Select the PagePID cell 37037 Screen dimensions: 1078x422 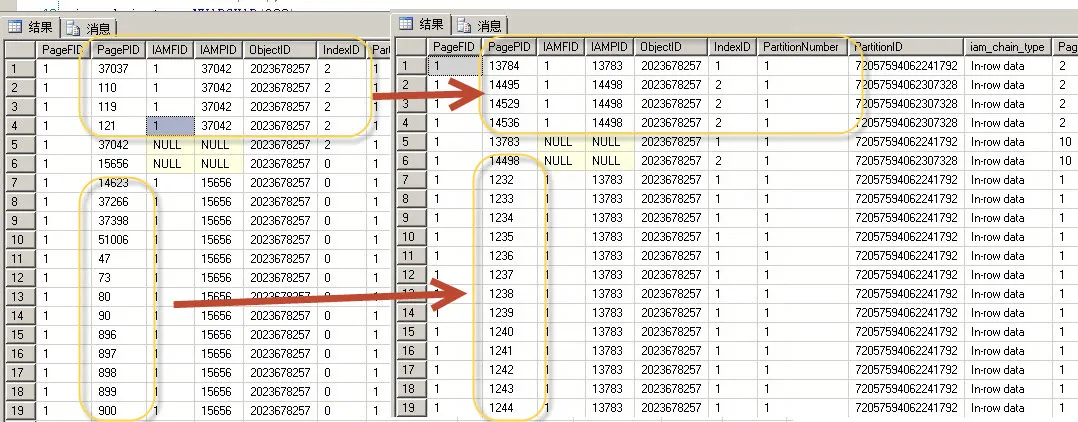click(118, 69)
